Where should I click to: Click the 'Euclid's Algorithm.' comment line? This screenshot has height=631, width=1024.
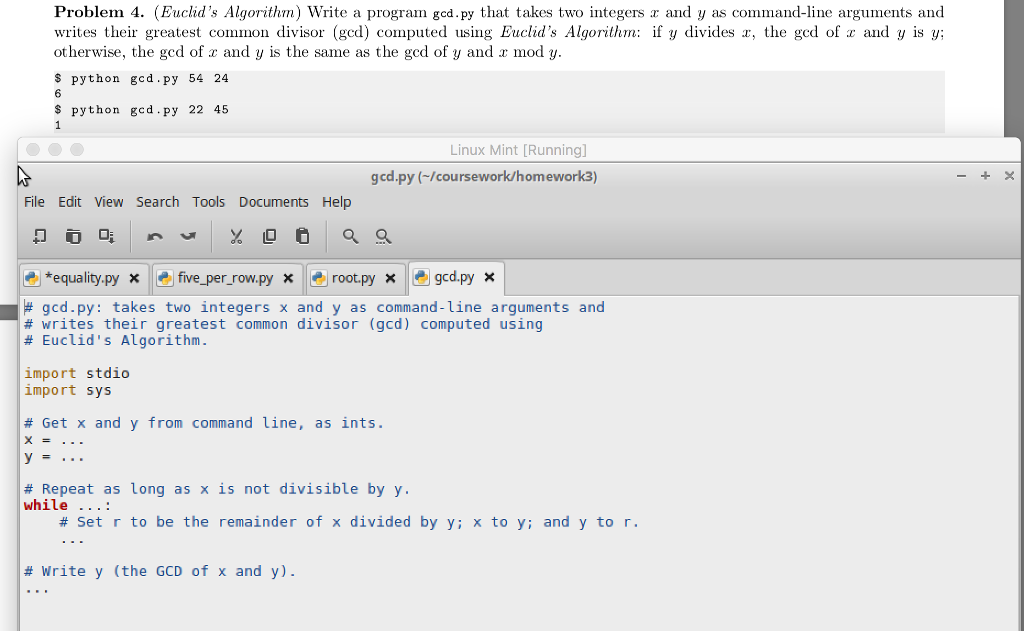(x=116, y=340)
